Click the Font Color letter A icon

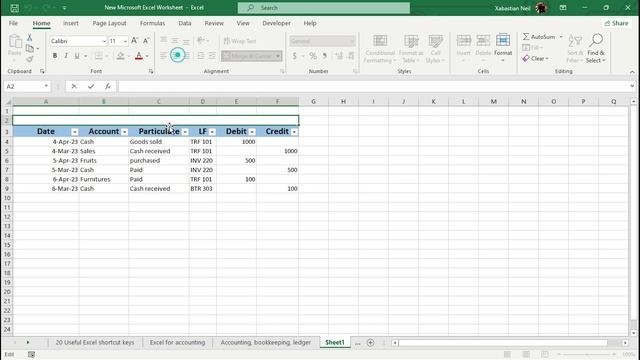(x=139, y=56)
